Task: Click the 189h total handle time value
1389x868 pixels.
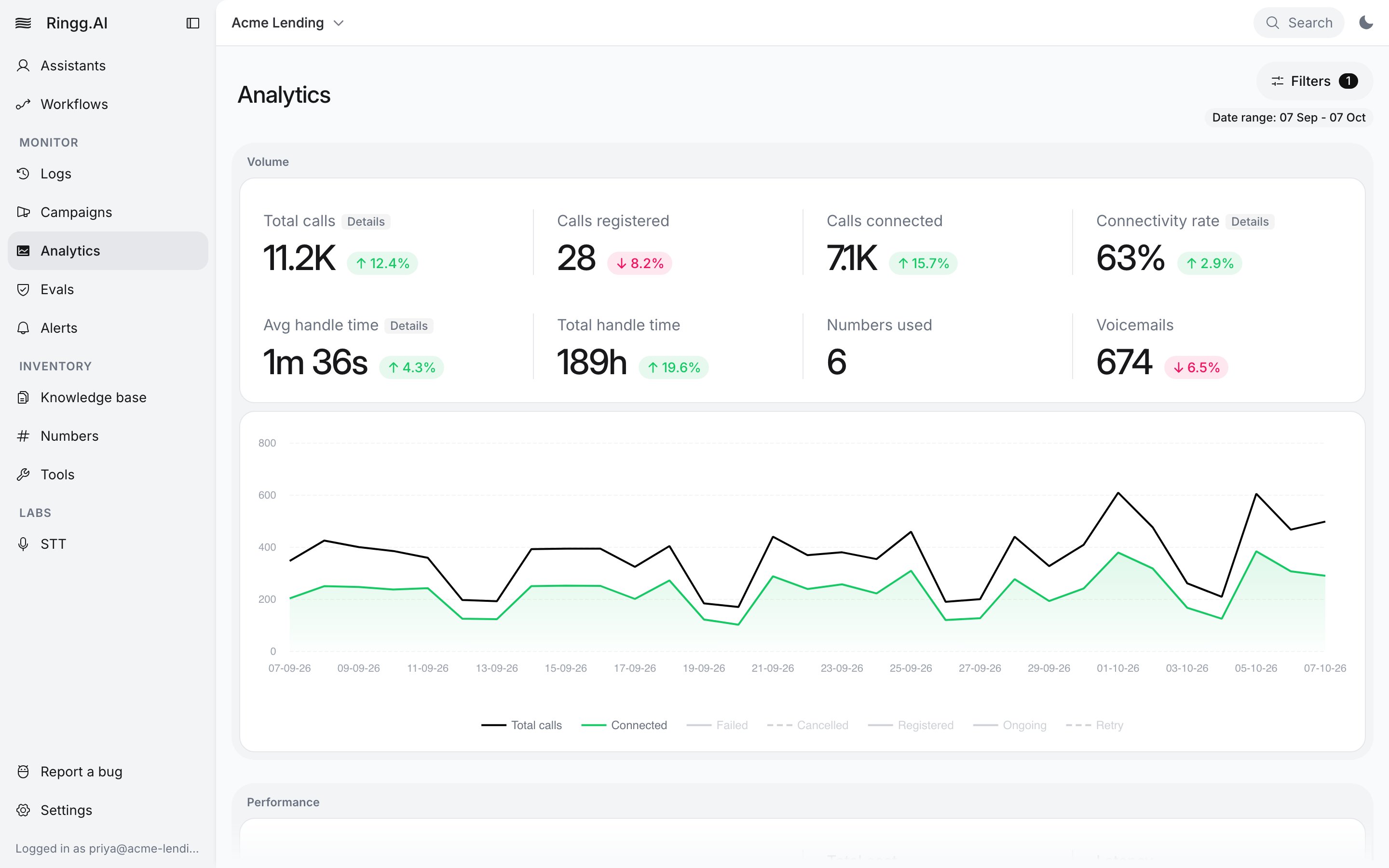Action: click(592, 362)
